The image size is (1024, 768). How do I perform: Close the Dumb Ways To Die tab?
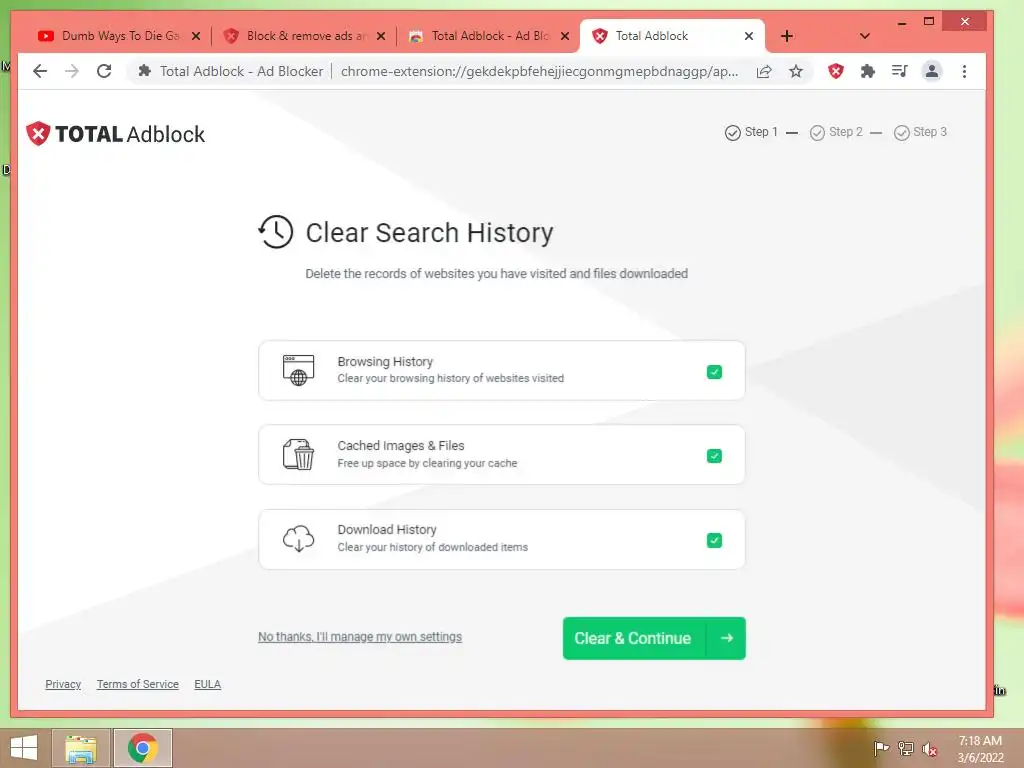[196, 36]
